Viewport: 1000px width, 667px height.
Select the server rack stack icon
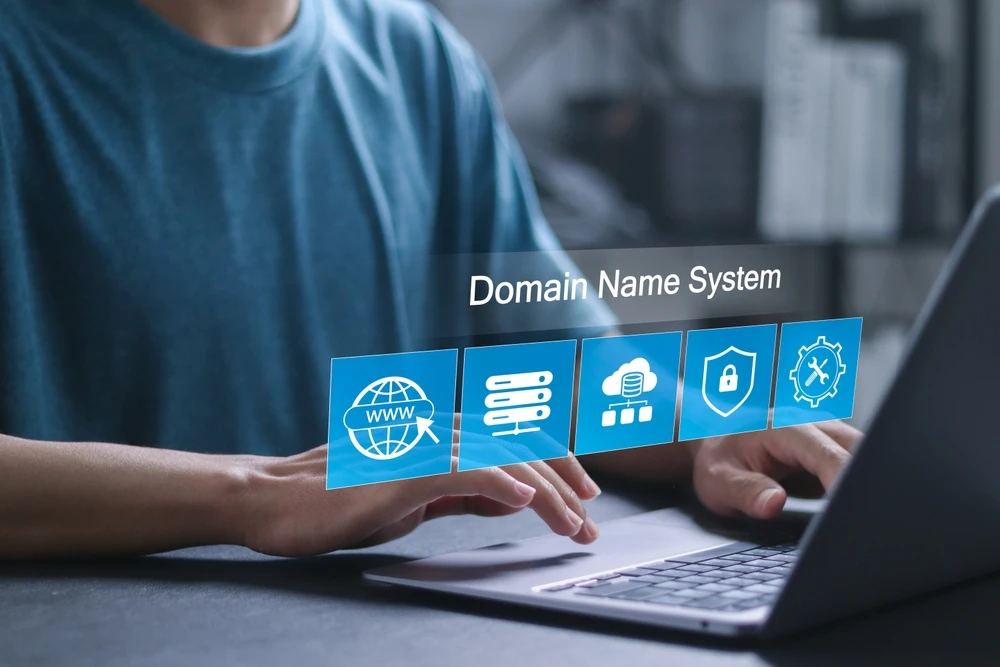(517, 404)
